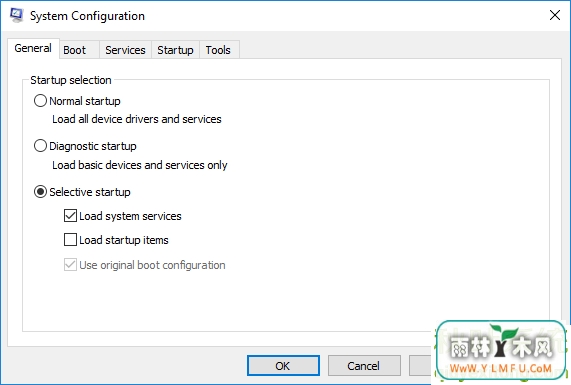
Task: Uncheck Load system services checkbox
Action: point(70,216)
